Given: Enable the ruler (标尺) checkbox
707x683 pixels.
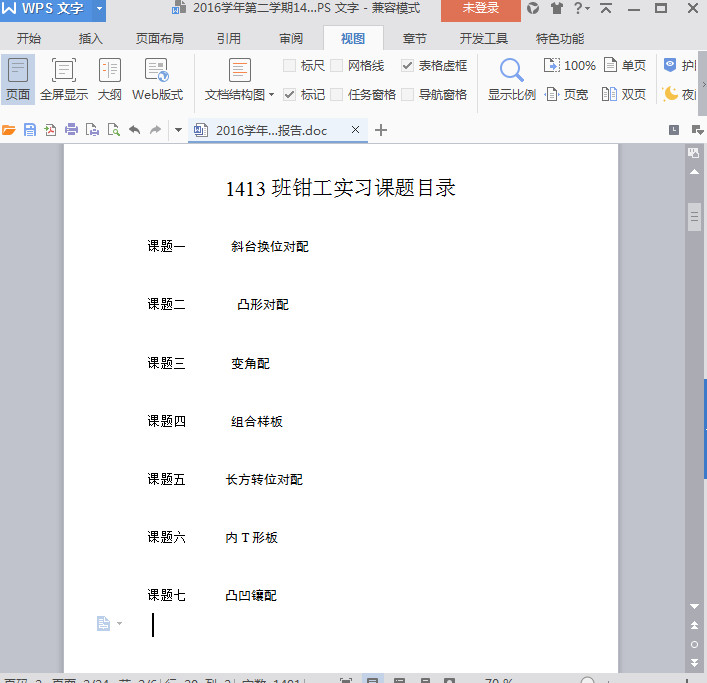Looking at the screenshot, I should (289, 66).
